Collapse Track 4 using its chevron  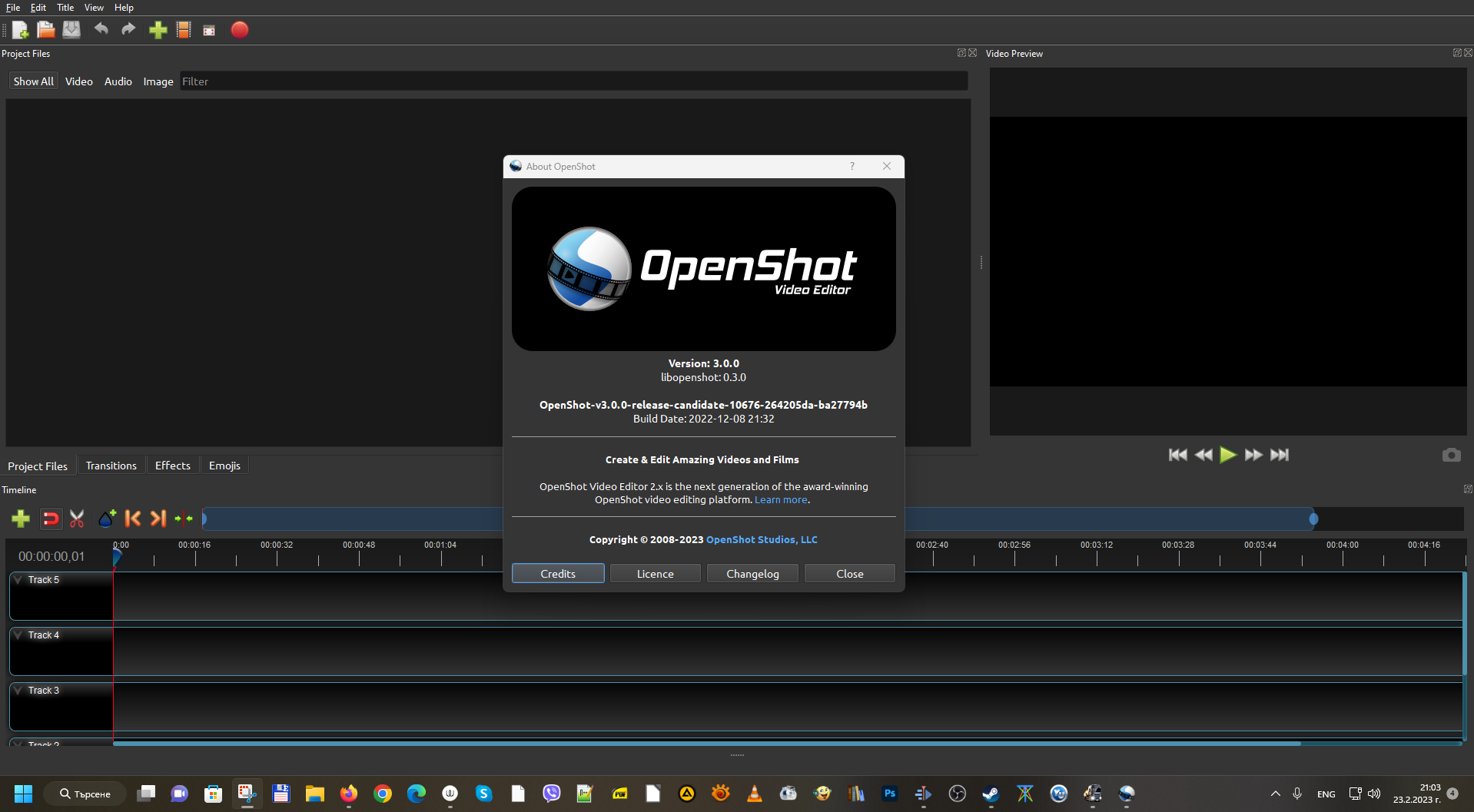click(x=17, y=635)
